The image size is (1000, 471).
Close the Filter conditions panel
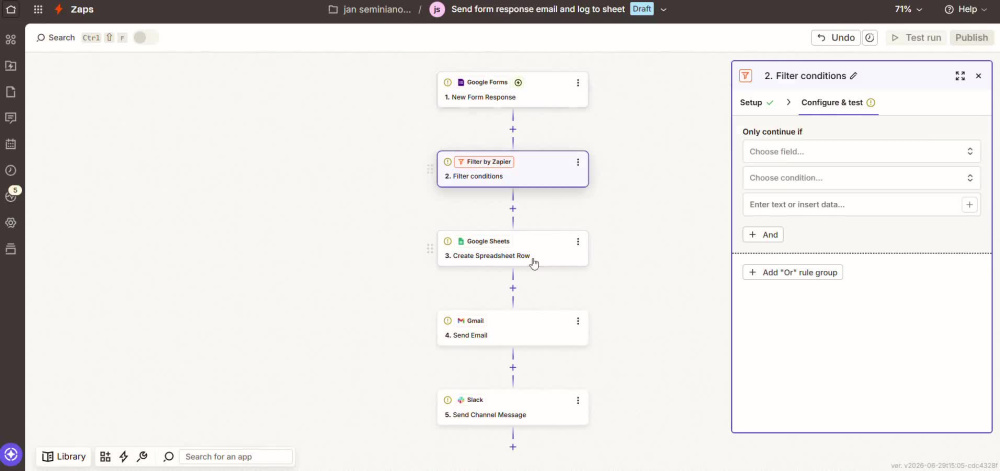(x=978, y=76)
